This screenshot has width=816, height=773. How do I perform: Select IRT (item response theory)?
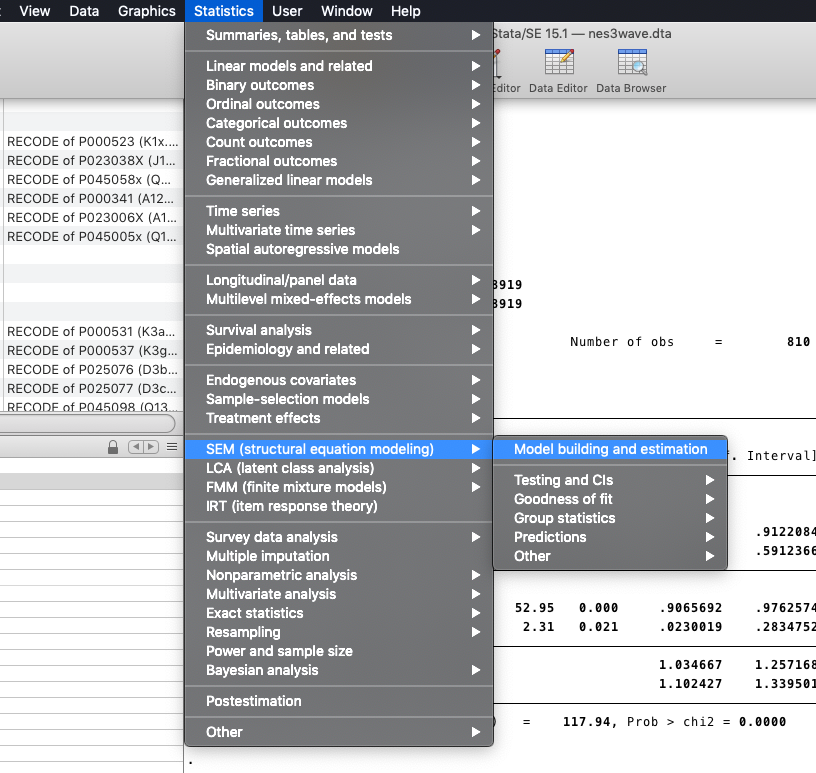click(339, 506)
